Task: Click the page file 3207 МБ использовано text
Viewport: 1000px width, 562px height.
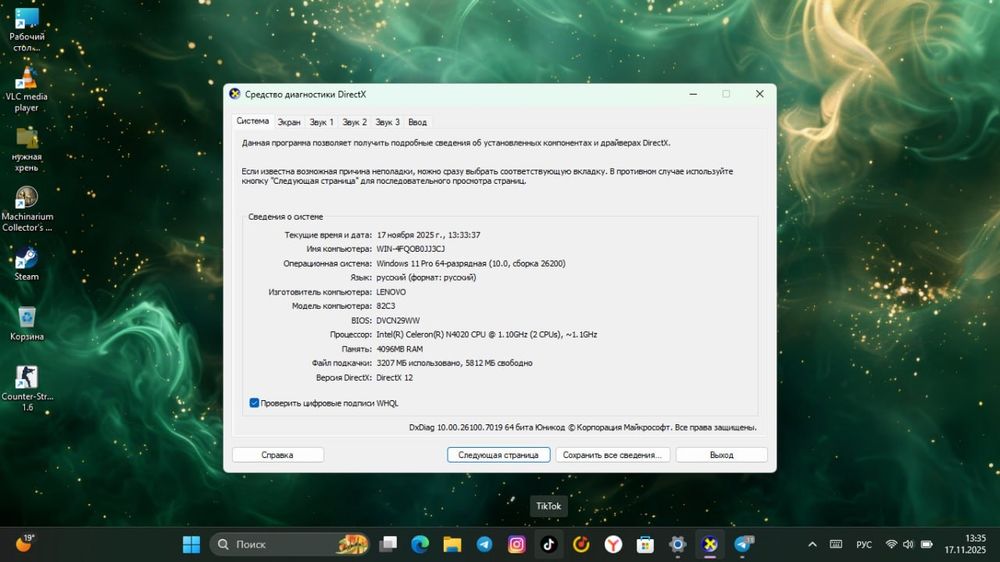Action: 455,363
